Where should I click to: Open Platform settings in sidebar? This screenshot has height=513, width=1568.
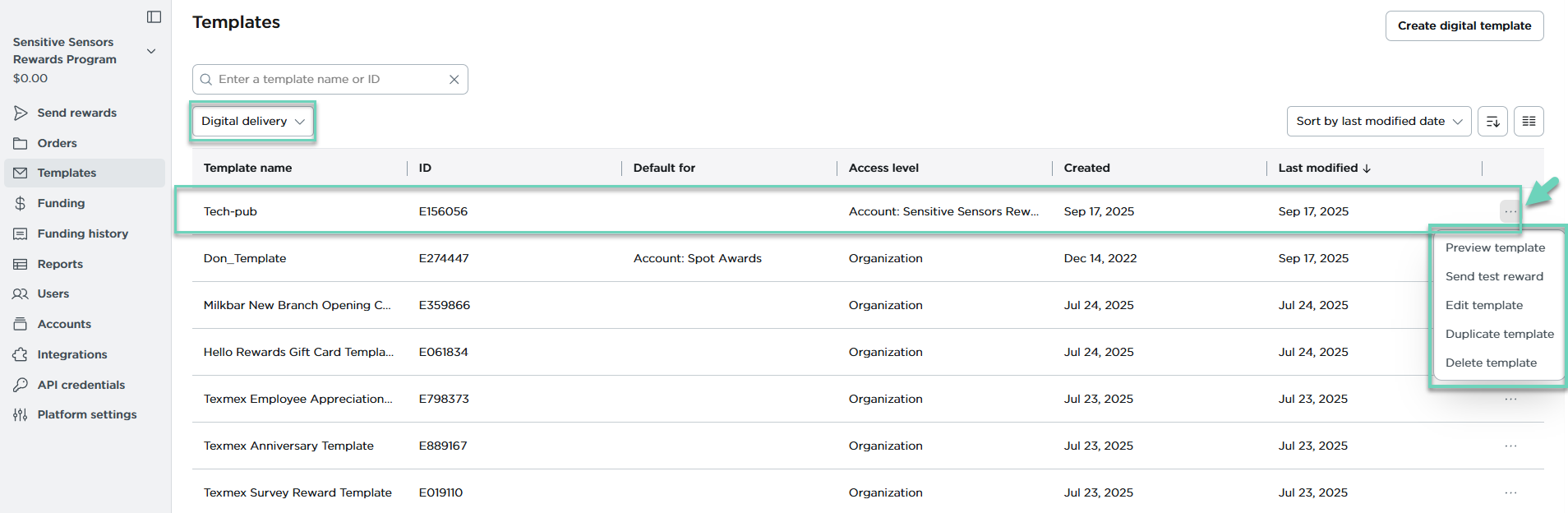point(86,414)
